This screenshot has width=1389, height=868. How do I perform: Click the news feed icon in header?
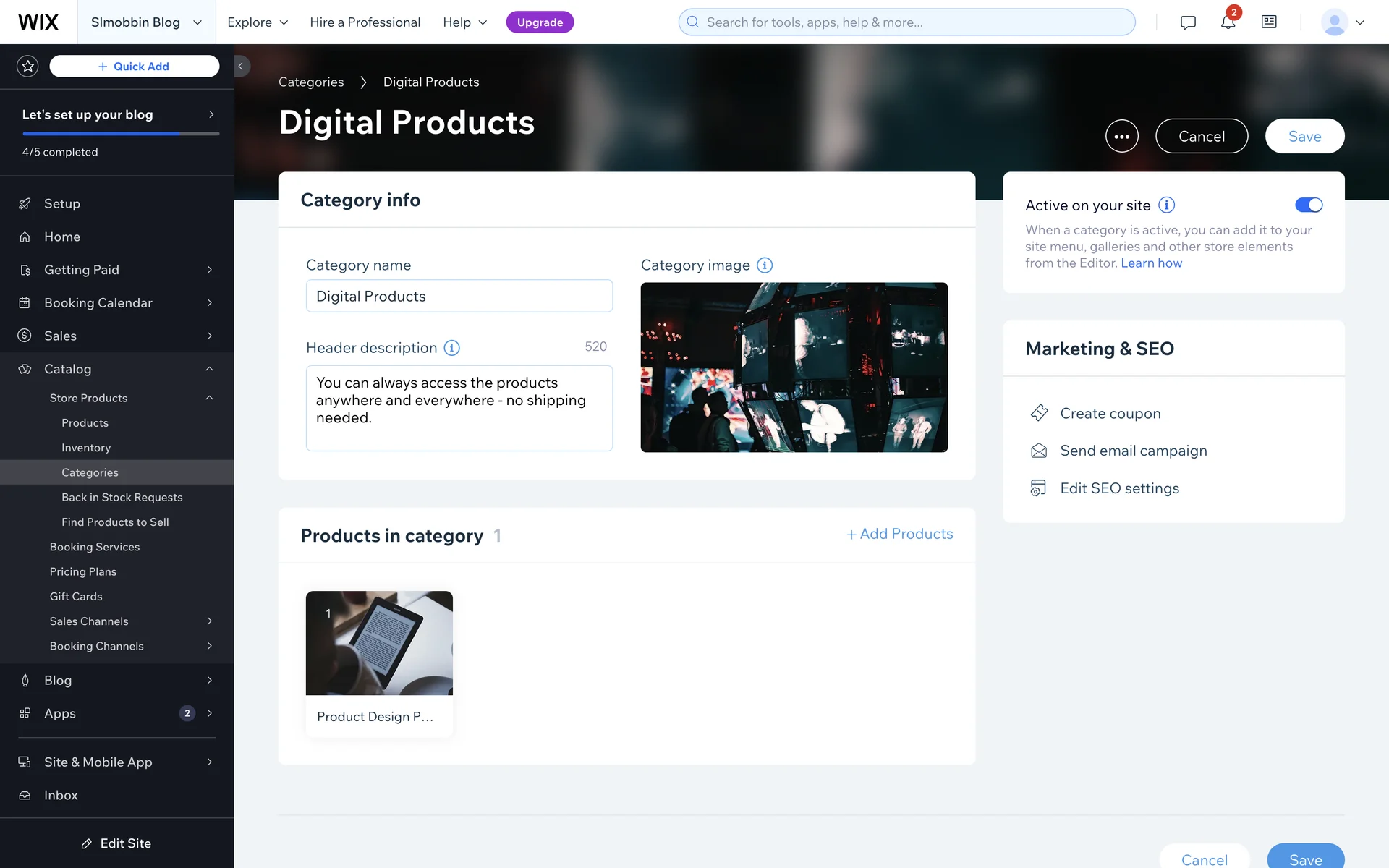[1269, 22]
